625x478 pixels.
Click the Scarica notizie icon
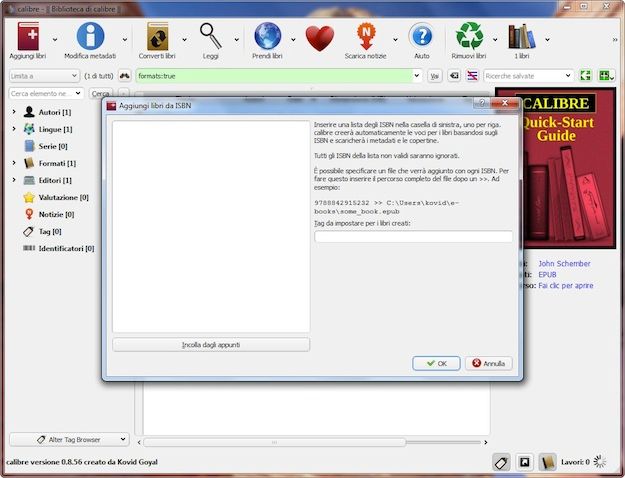[x=366, y=36]
